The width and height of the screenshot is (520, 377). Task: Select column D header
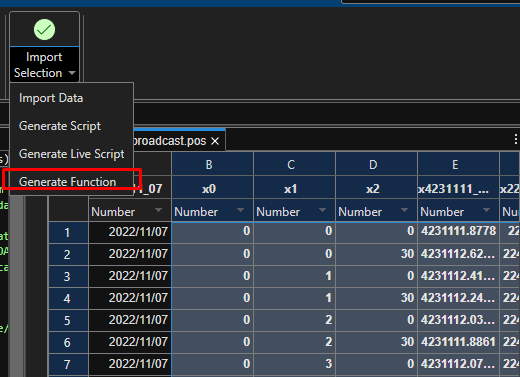point(376,164)
